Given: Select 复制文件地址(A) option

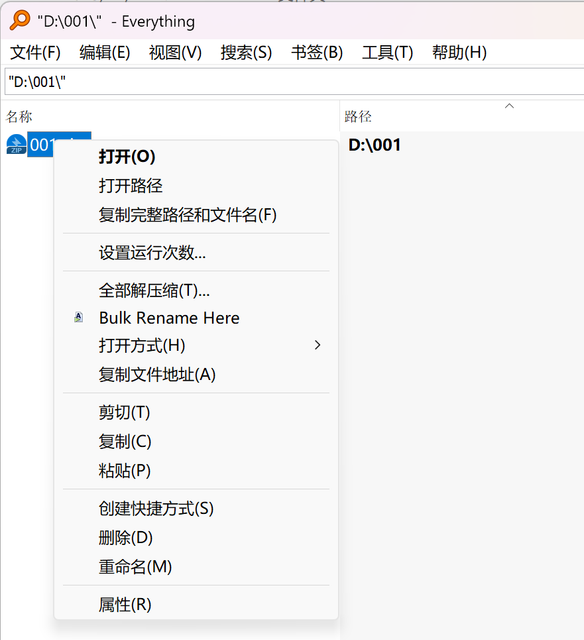Looking at the screenshot, I should click(196, 374).
